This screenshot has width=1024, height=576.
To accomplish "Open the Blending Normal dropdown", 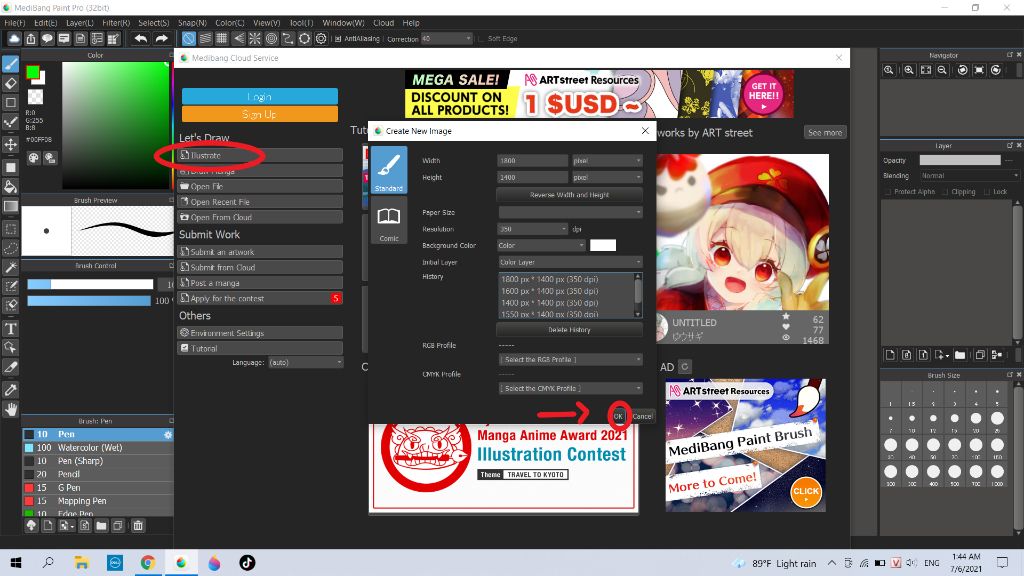I will click(969, 176).
